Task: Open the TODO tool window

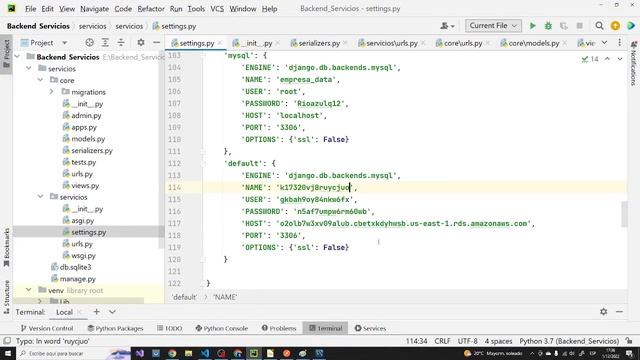Action: coord(169,328)
